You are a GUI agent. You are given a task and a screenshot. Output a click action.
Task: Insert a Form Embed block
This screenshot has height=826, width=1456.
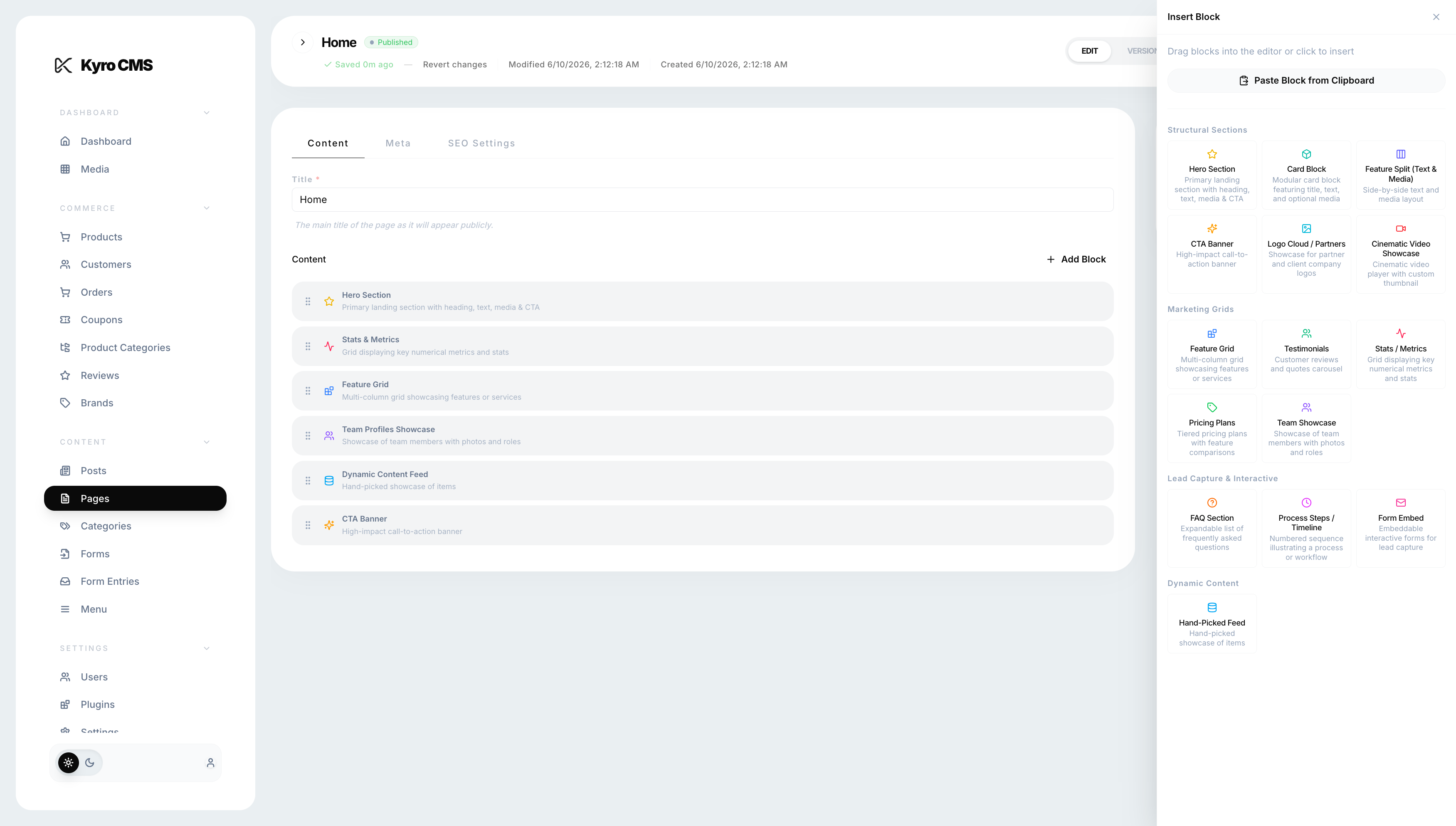click(1400, 529)
